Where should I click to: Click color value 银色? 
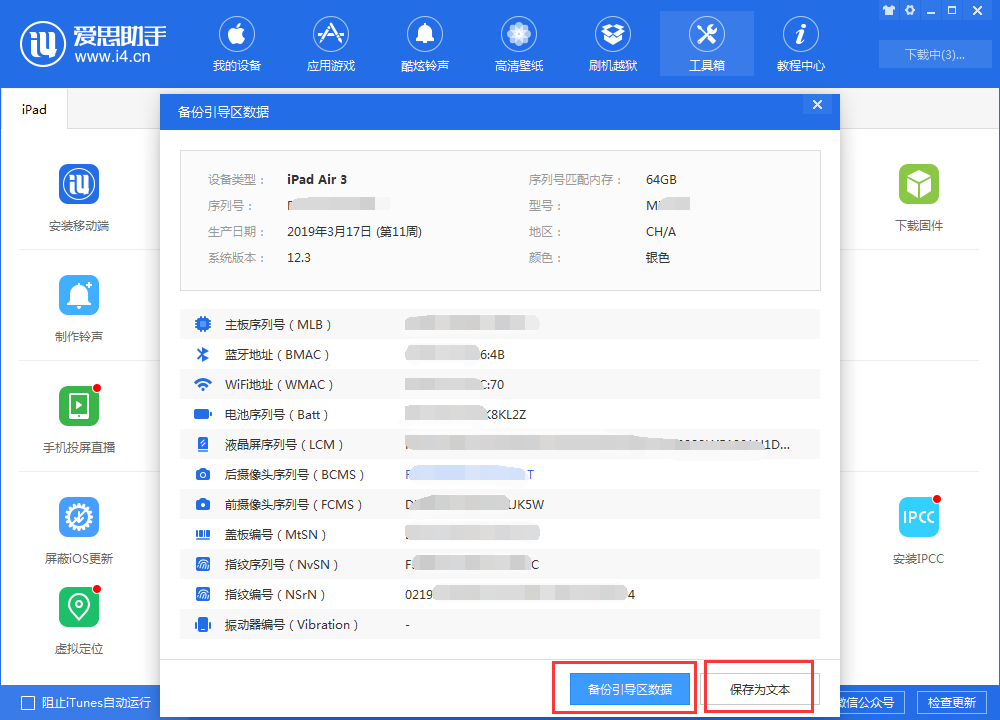click(x=658, y=258)
